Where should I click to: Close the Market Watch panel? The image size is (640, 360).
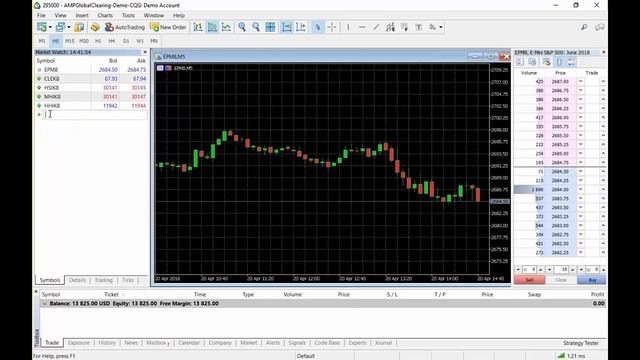pyautogui.click(x=145, y=52)
